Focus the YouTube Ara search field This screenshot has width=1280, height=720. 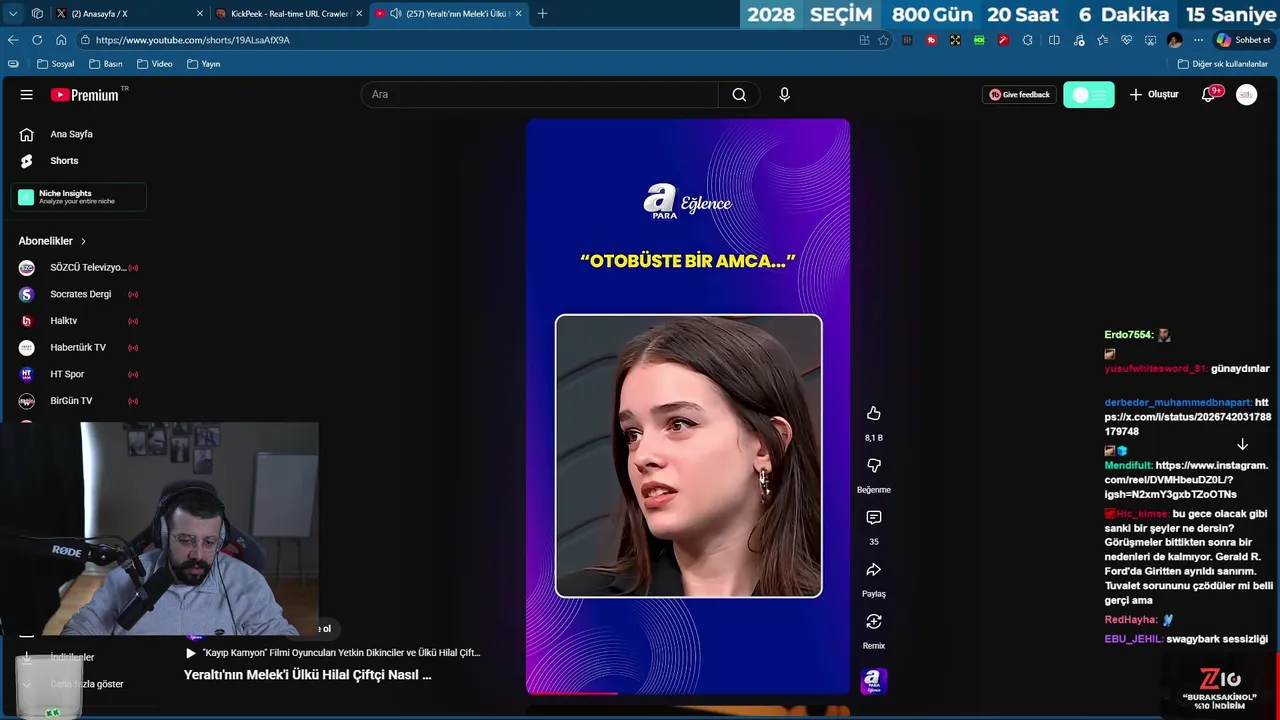(540, 94)
